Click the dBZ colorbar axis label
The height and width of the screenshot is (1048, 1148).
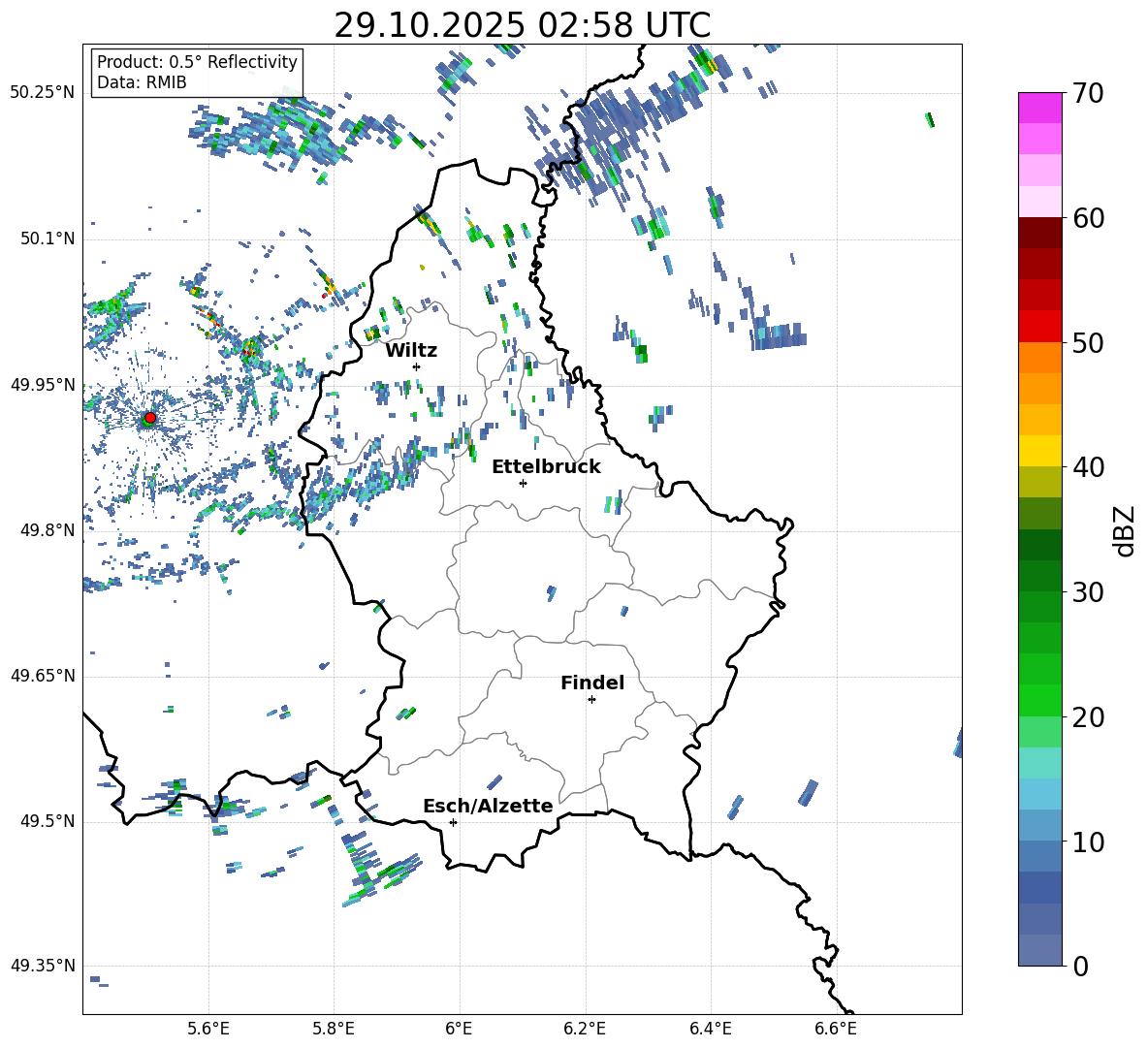tap(1125, 530)
